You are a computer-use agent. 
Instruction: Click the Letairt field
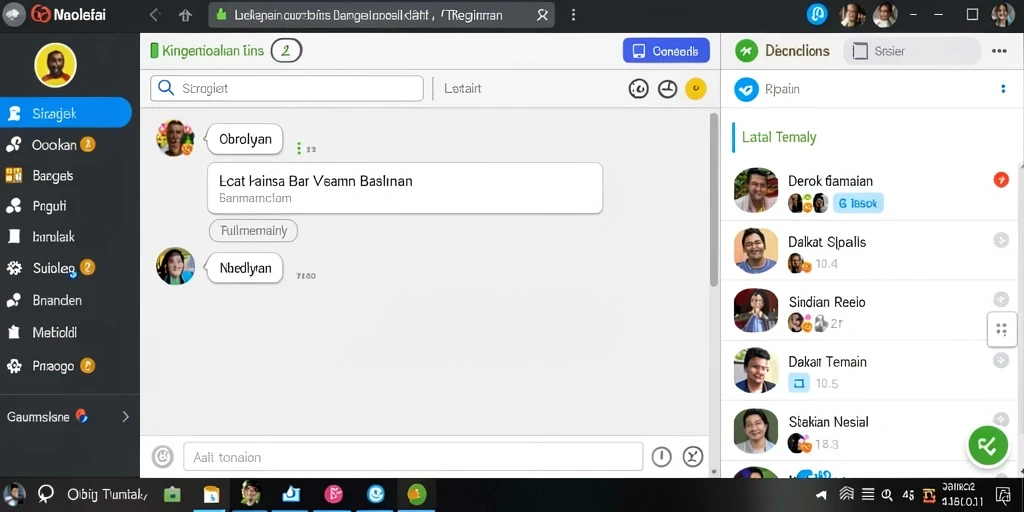[x=462, y=88]
